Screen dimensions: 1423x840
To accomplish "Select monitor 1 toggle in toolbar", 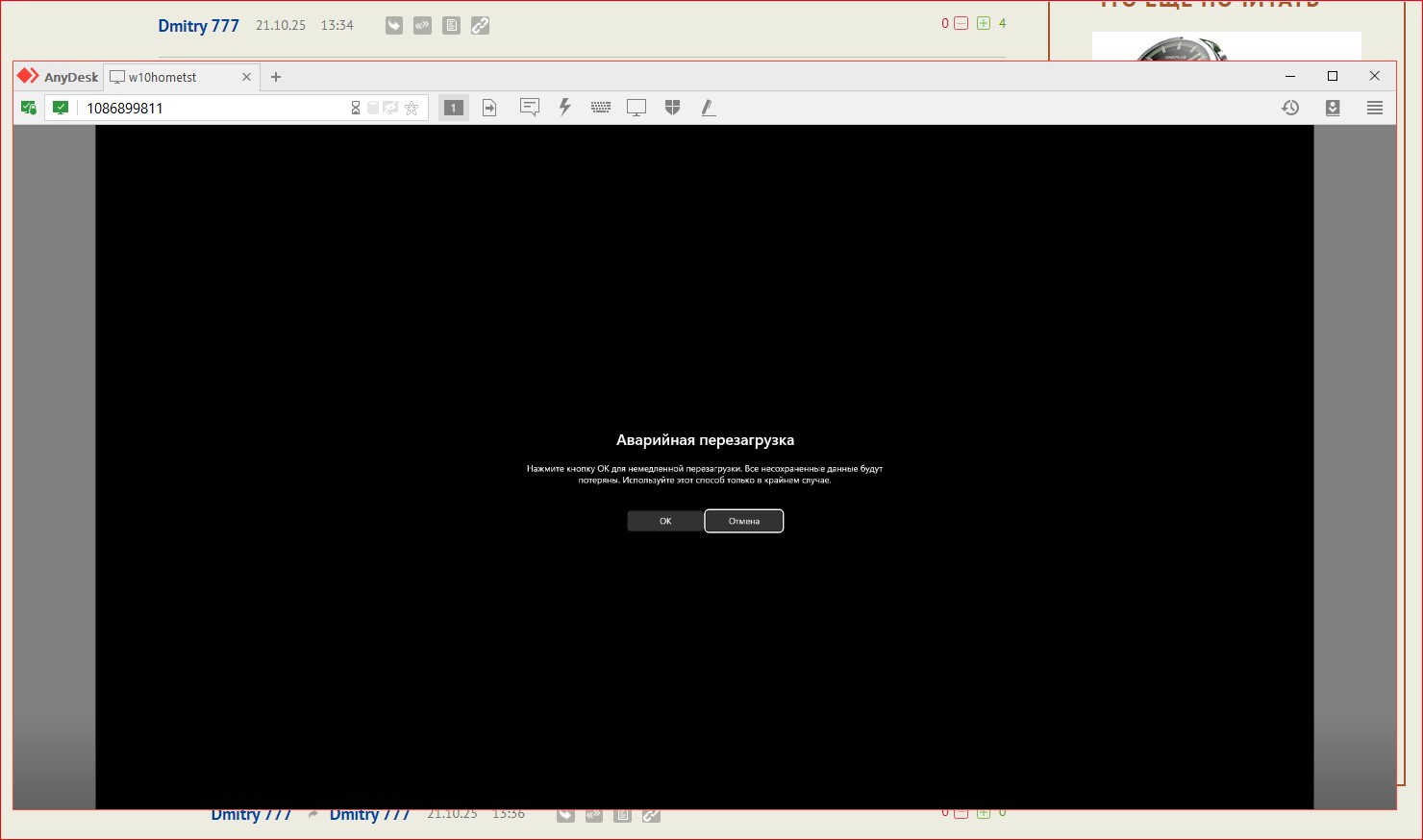I will coord(454,108).
